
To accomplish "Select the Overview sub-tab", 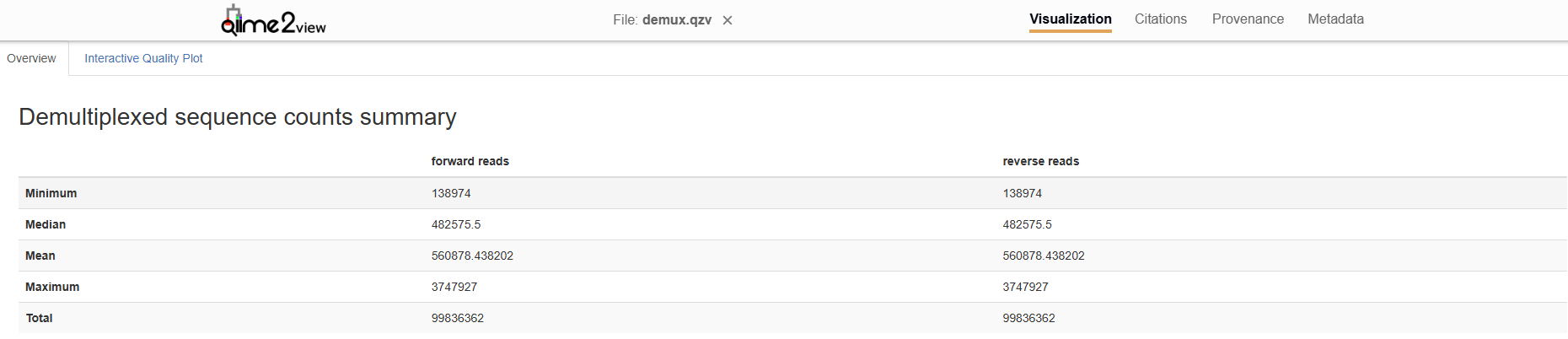I will 32,58.
